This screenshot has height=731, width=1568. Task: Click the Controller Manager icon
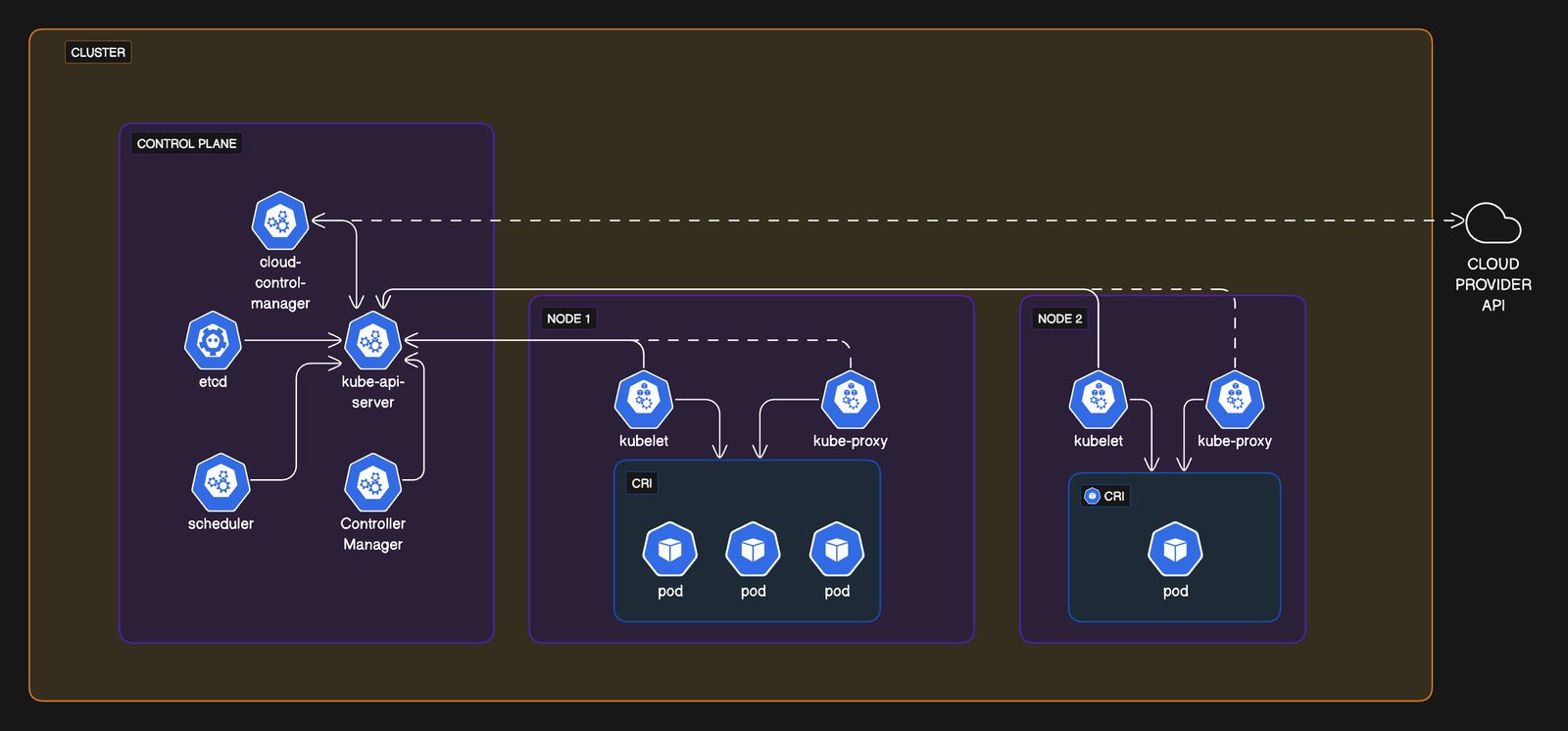[372, 482]
